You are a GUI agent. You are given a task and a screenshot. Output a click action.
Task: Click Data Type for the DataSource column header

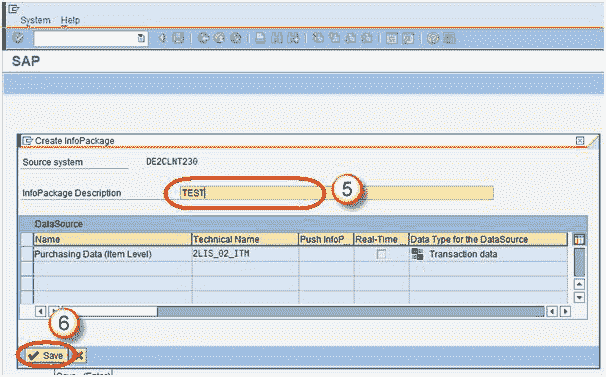tap(488, 239)
